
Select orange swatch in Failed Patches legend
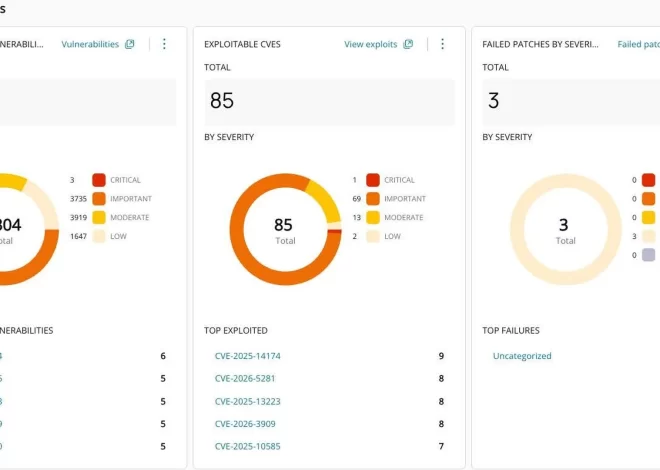click(x=648, y=199)
